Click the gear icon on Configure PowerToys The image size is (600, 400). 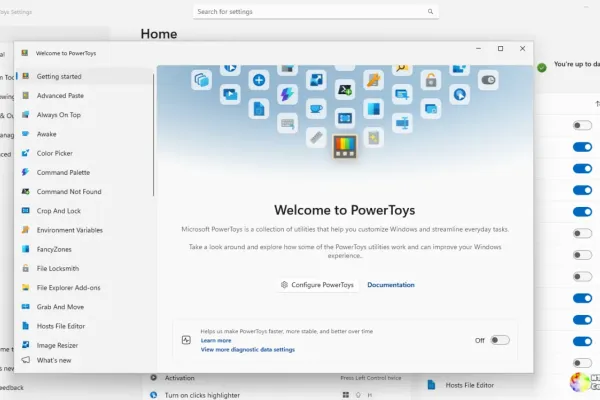pos(284,285)
